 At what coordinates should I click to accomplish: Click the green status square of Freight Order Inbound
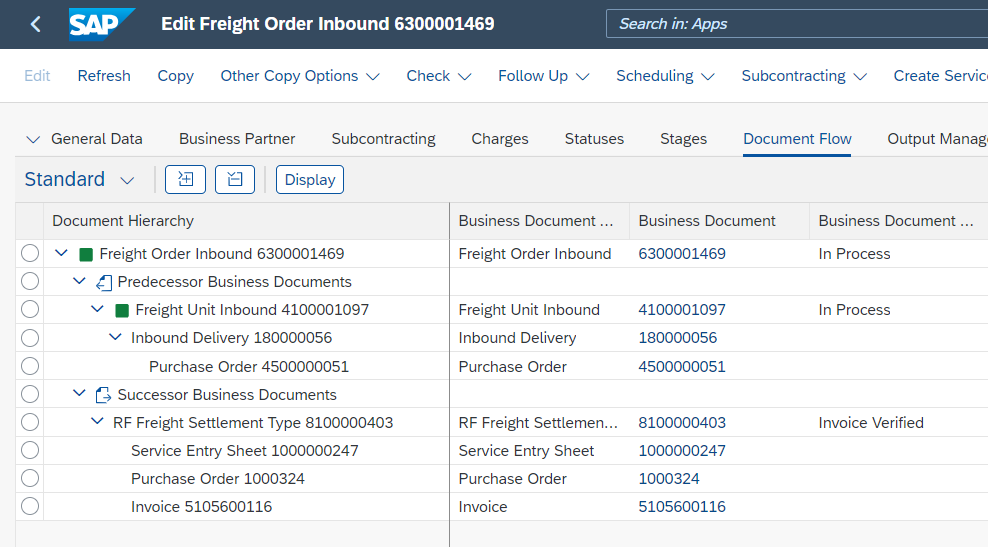click(x=86, y=254)
